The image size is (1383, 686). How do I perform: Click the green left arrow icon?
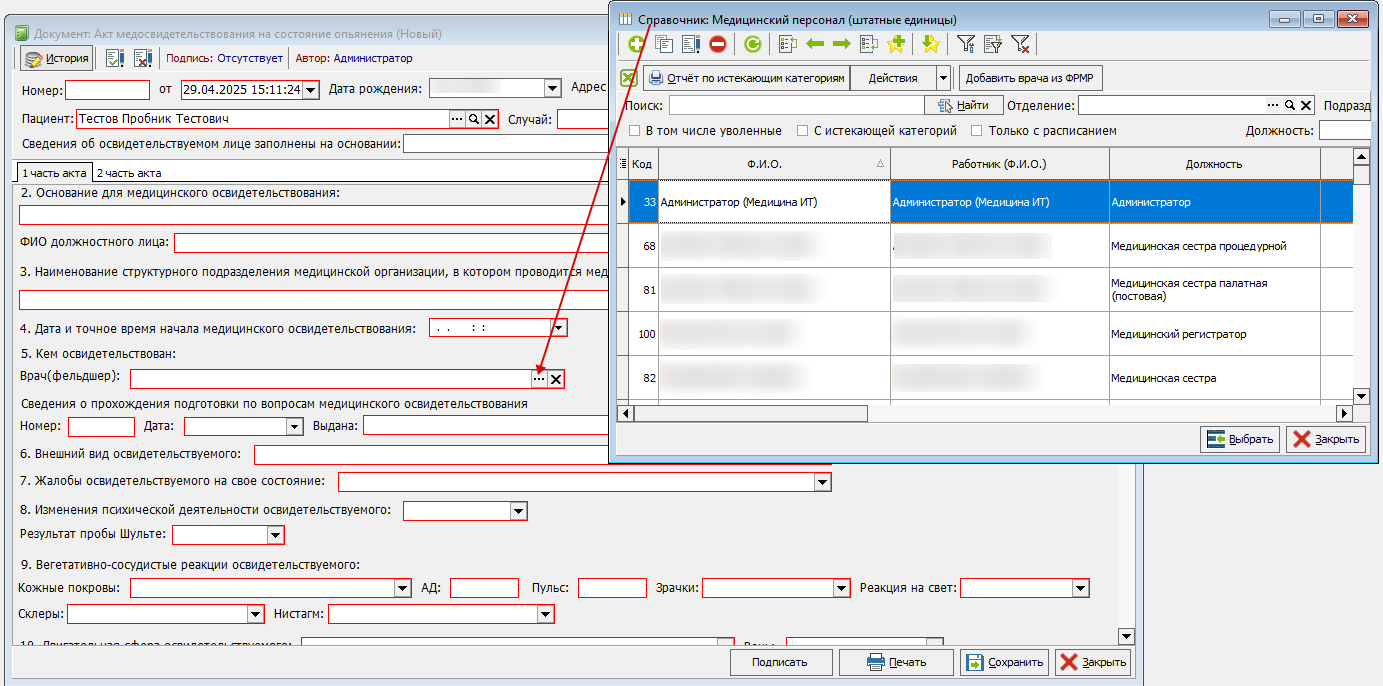click(x=815, y=44)
